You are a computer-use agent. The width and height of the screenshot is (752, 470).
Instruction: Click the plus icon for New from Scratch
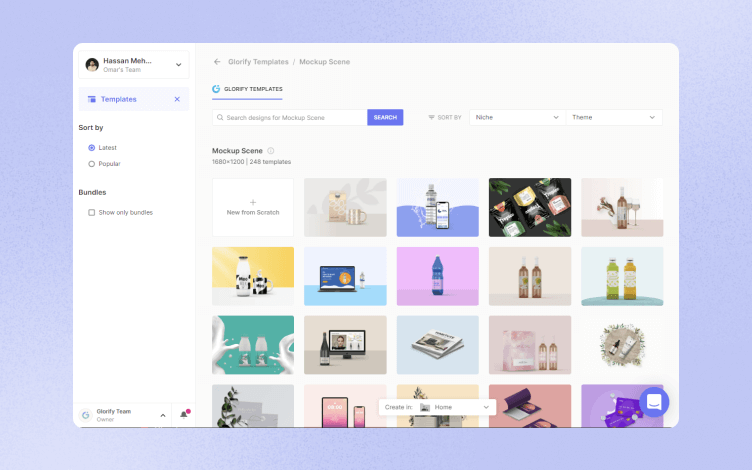(x=253, y=202)
